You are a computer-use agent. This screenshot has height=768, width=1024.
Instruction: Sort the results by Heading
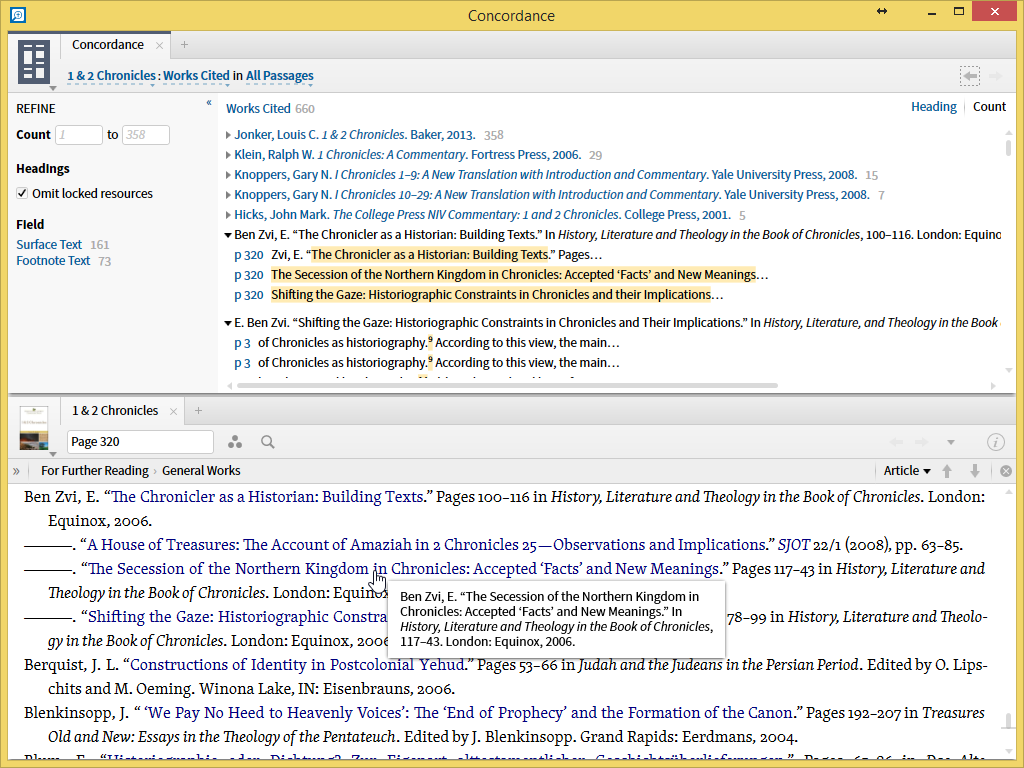[x=933, y=107]
